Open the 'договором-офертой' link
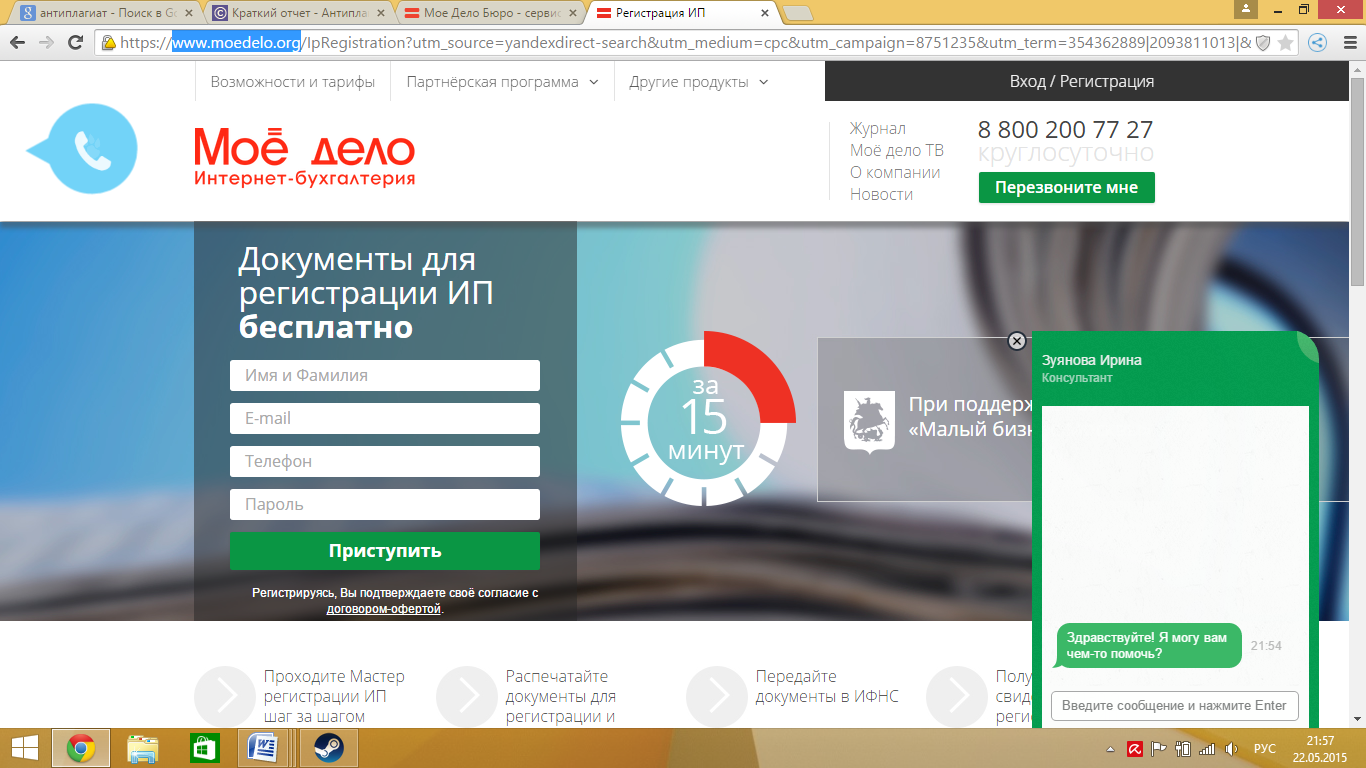 (384, 608)
